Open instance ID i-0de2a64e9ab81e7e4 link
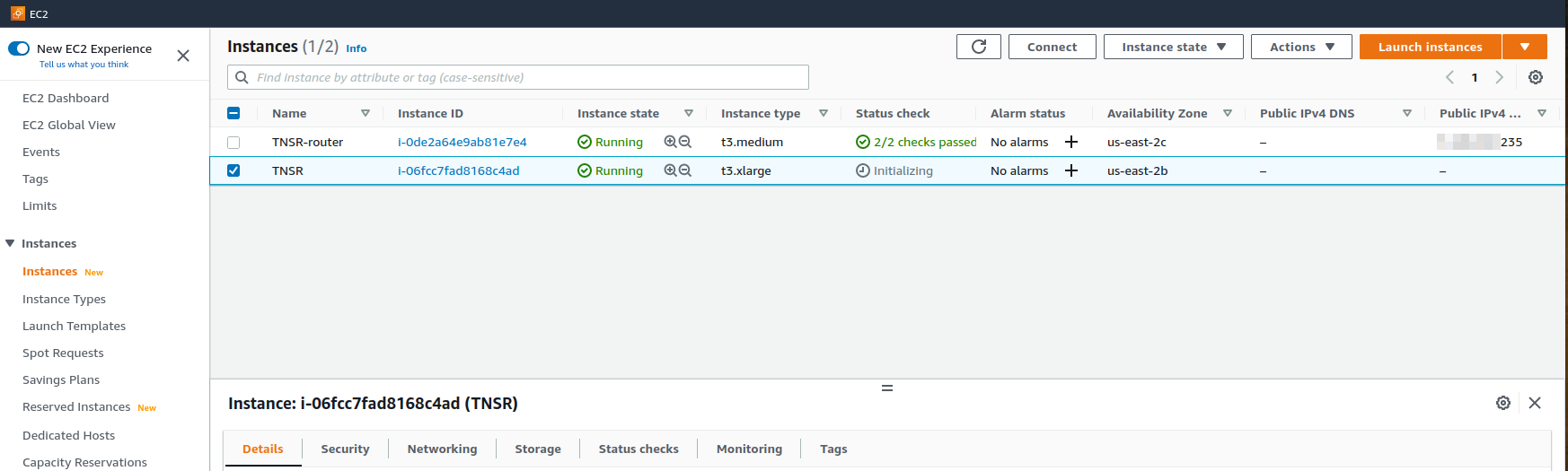This screenshot has height=471, width=1568. [x=462, y=142]
